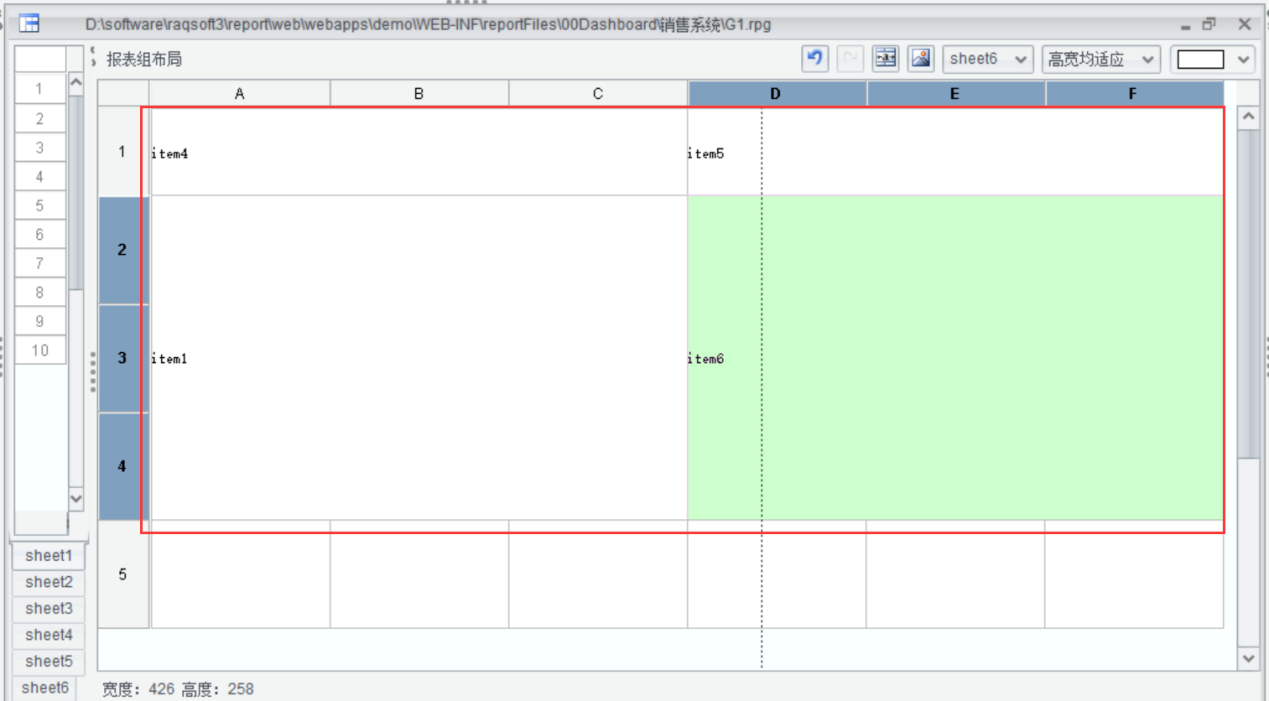
Task: Click the undo arrow icon
Action: pyautogui.click(x=815, y=58)
